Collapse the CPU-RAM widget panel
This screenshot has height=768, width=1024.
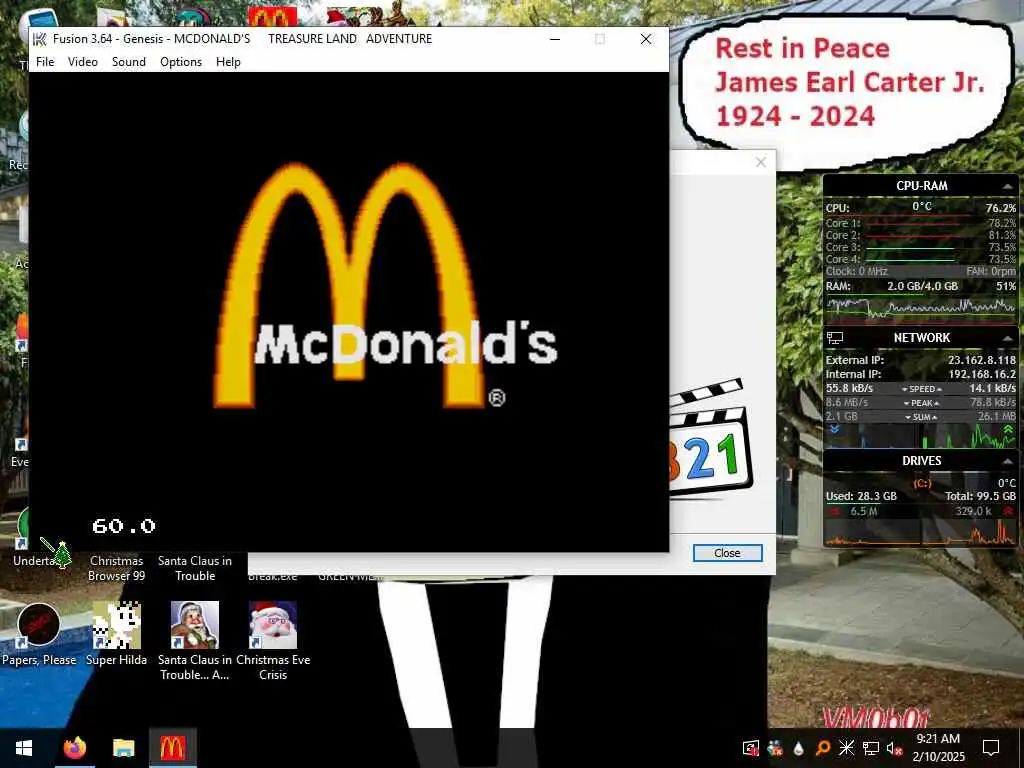[1008, 186]
